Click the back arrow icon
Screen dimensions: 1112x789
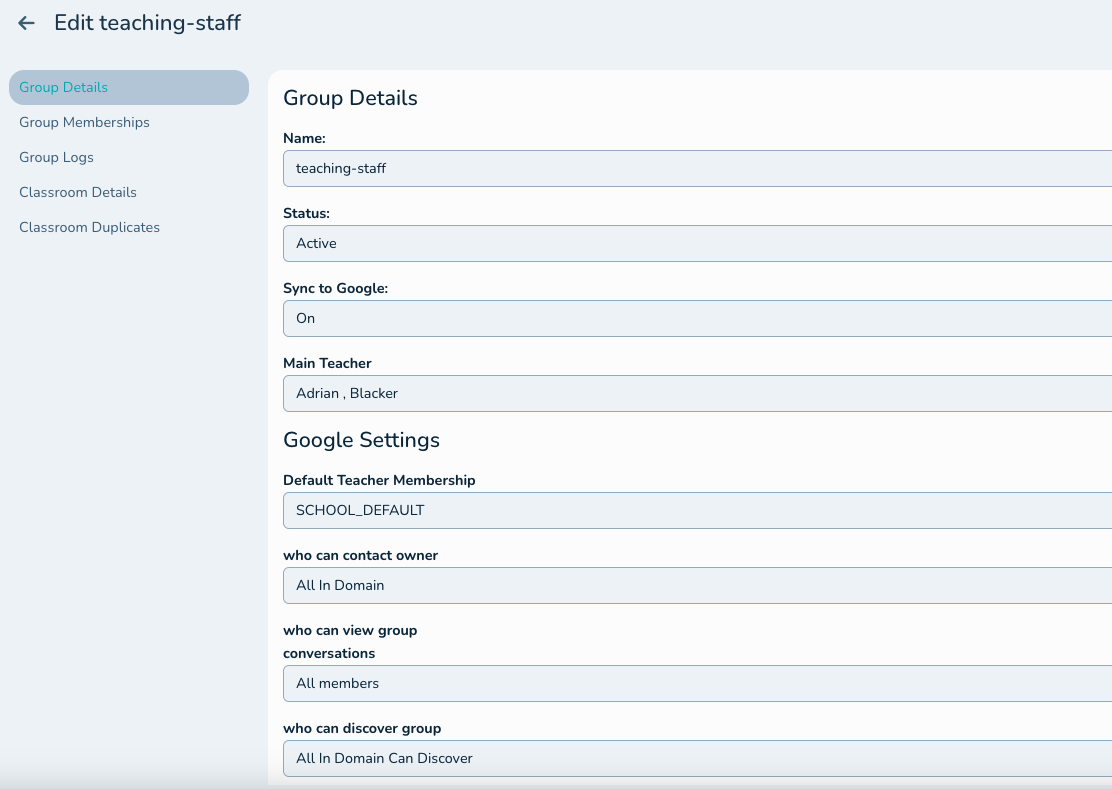(x=27, y=23)
